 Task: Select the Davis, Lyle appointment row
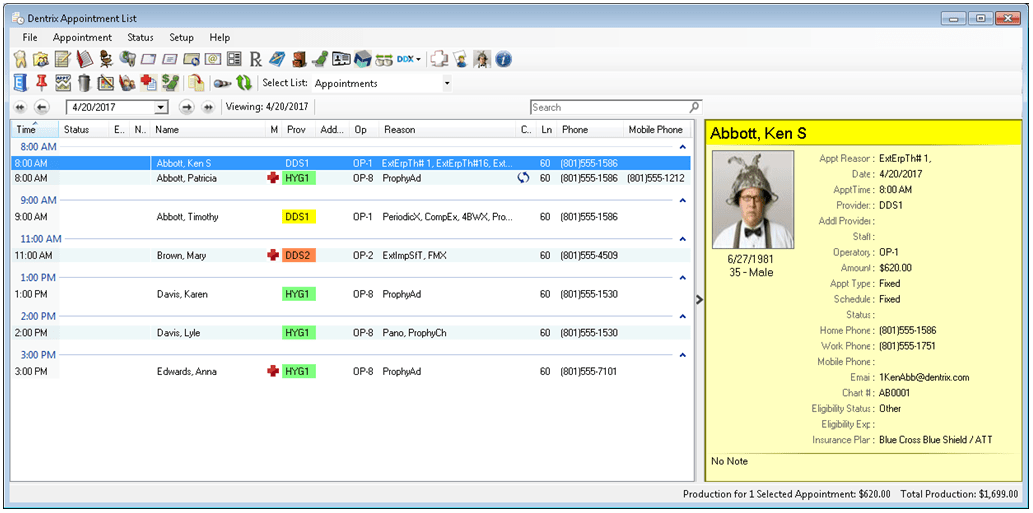(350, 333)
